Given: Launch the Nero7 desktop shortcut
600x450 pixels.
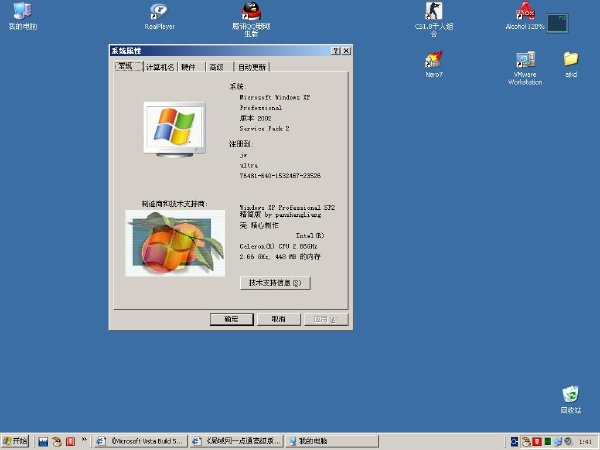Looking at the screenshot, I should pyautogui.click(x=434, y=64).
